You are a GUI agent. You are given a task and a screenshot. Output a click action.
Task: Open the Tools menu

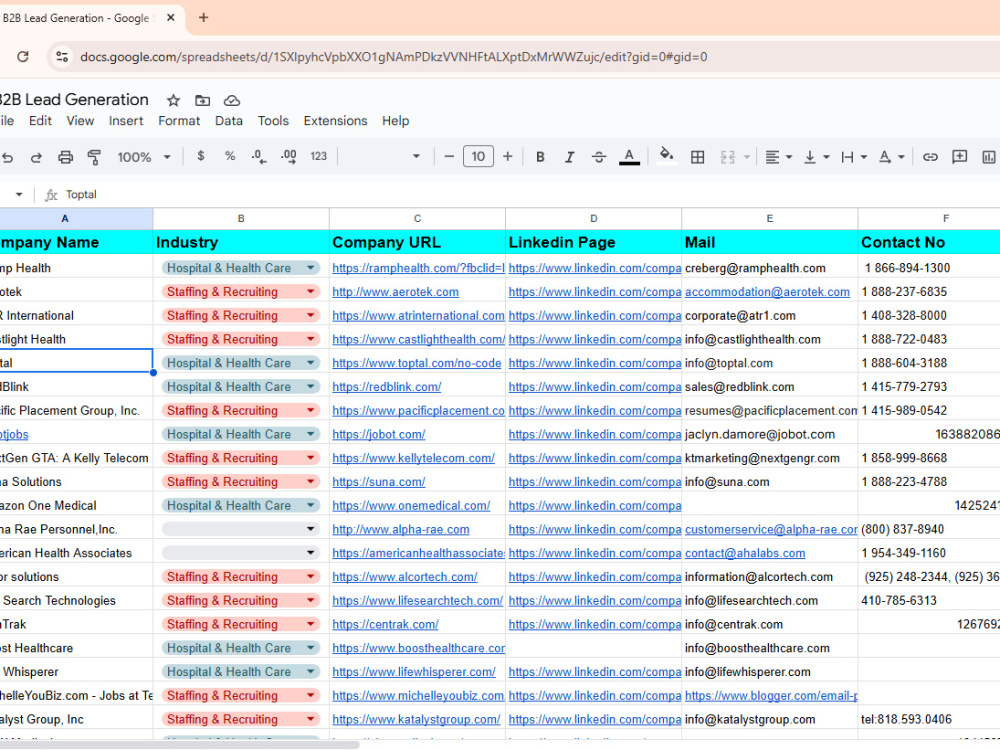273,121
